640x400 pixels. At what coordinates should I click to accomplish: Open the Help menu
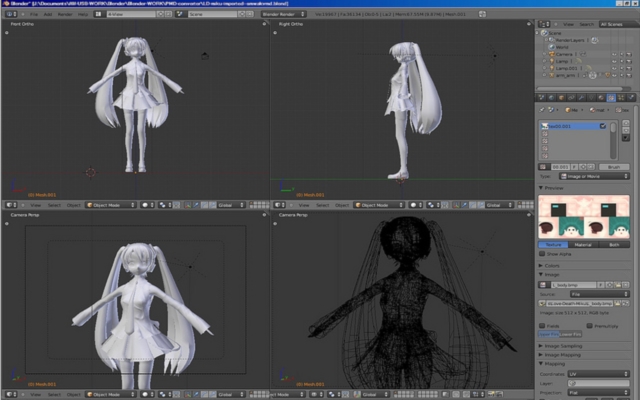tap(83, 14)
